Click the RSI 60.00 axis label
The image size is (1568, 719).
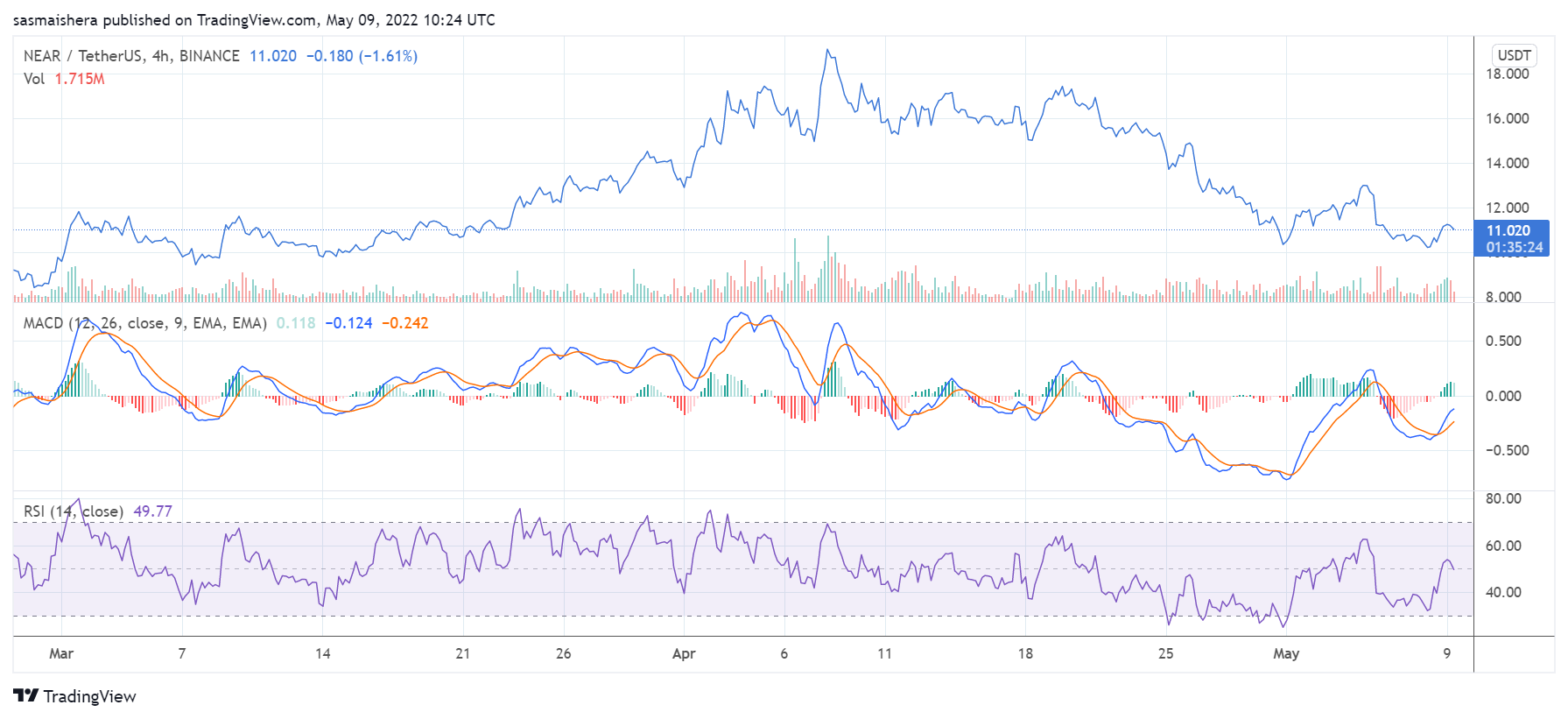click(x=1503, y=546)
